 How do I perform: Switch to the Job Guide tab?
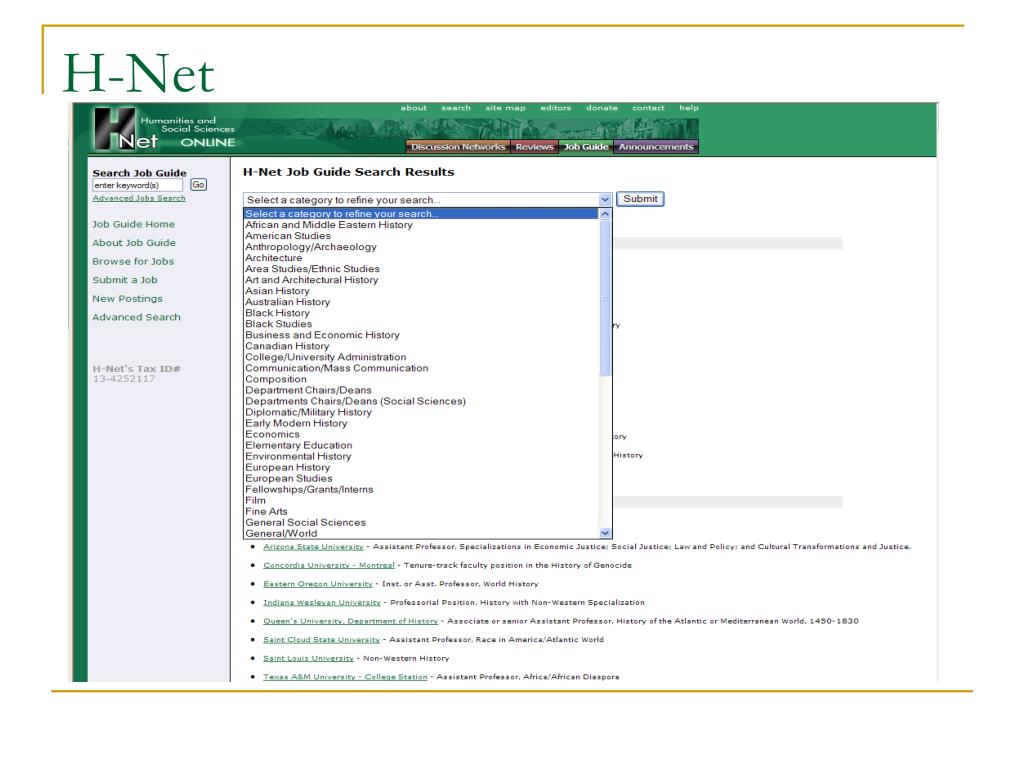click(x=586, y=147)
